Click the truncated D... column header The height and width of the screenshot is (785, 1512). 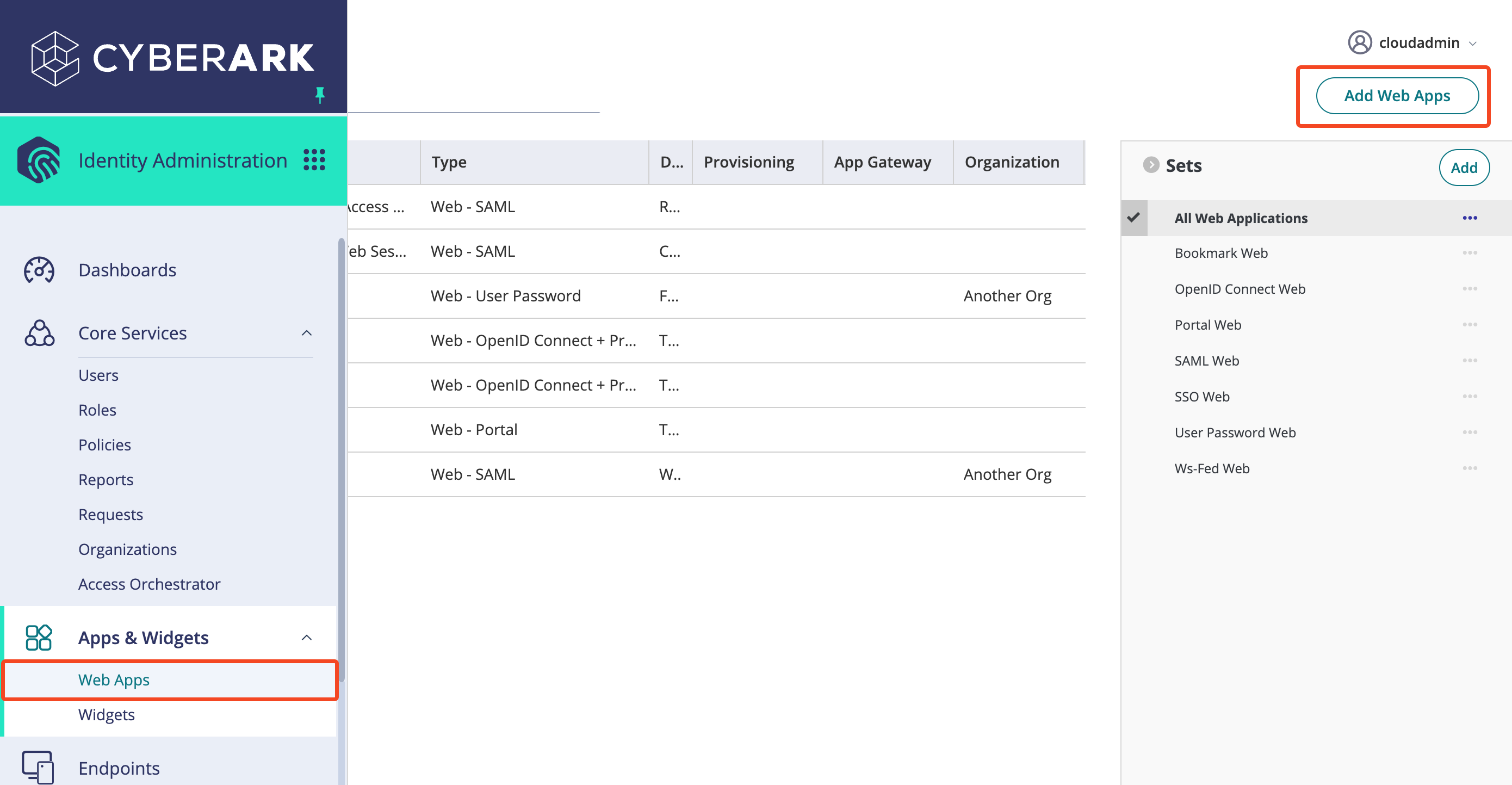coord(671,162)
